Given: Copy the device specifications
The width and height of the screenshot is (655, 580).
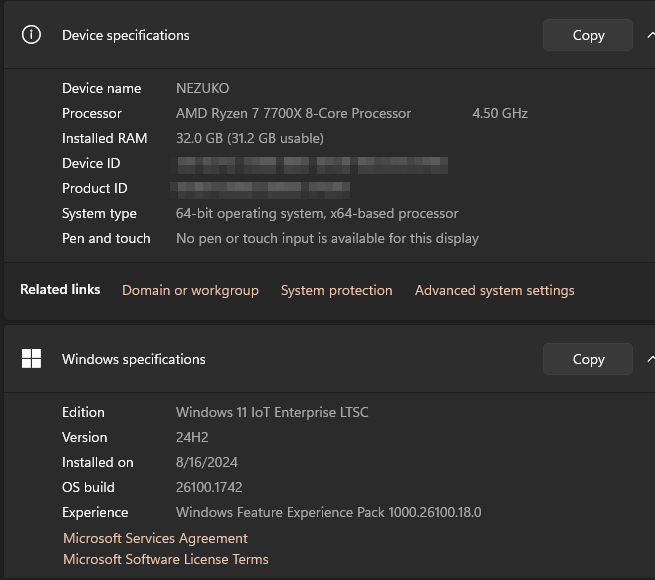Looking at the screenshot, I should (588, 35).
